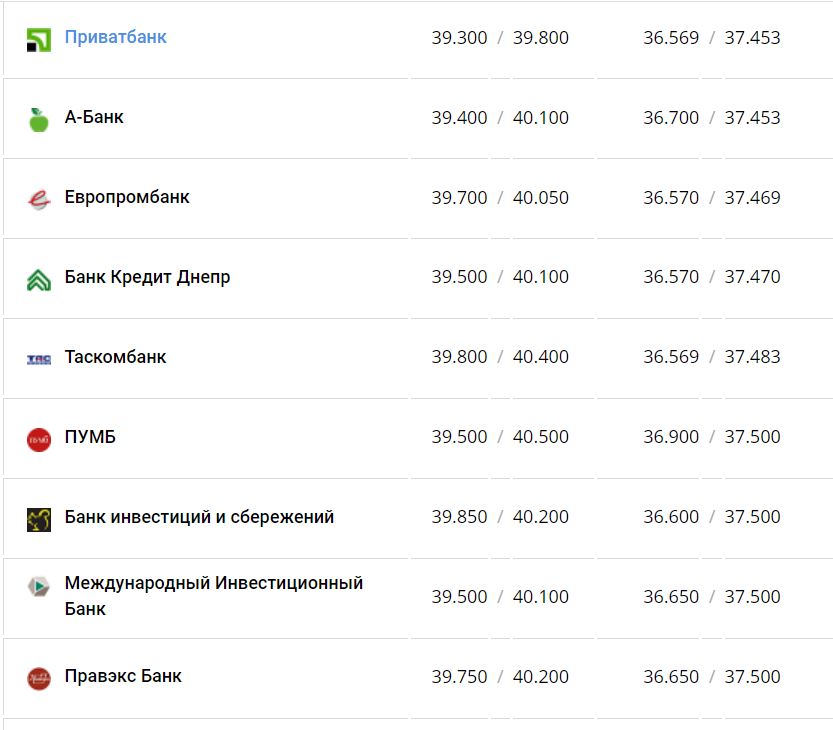Click the round red ПУМБ logo
The image size is (833, 730).
point(37,437)
